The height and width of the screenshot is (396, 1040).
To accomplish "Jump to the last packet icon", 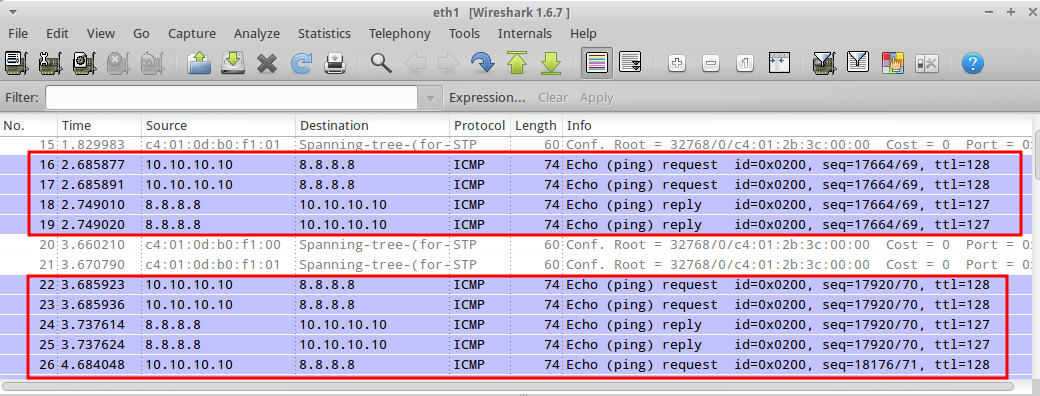I will click(551, 64).
